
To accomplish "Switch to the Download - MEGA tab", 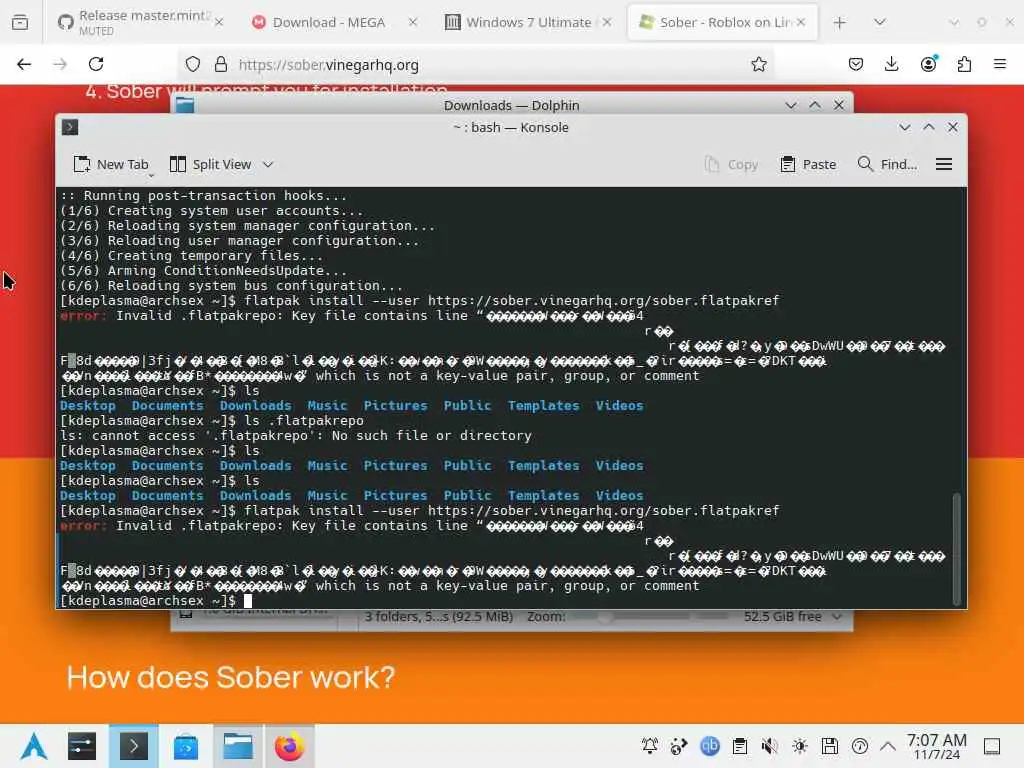I will coord(328,22).
